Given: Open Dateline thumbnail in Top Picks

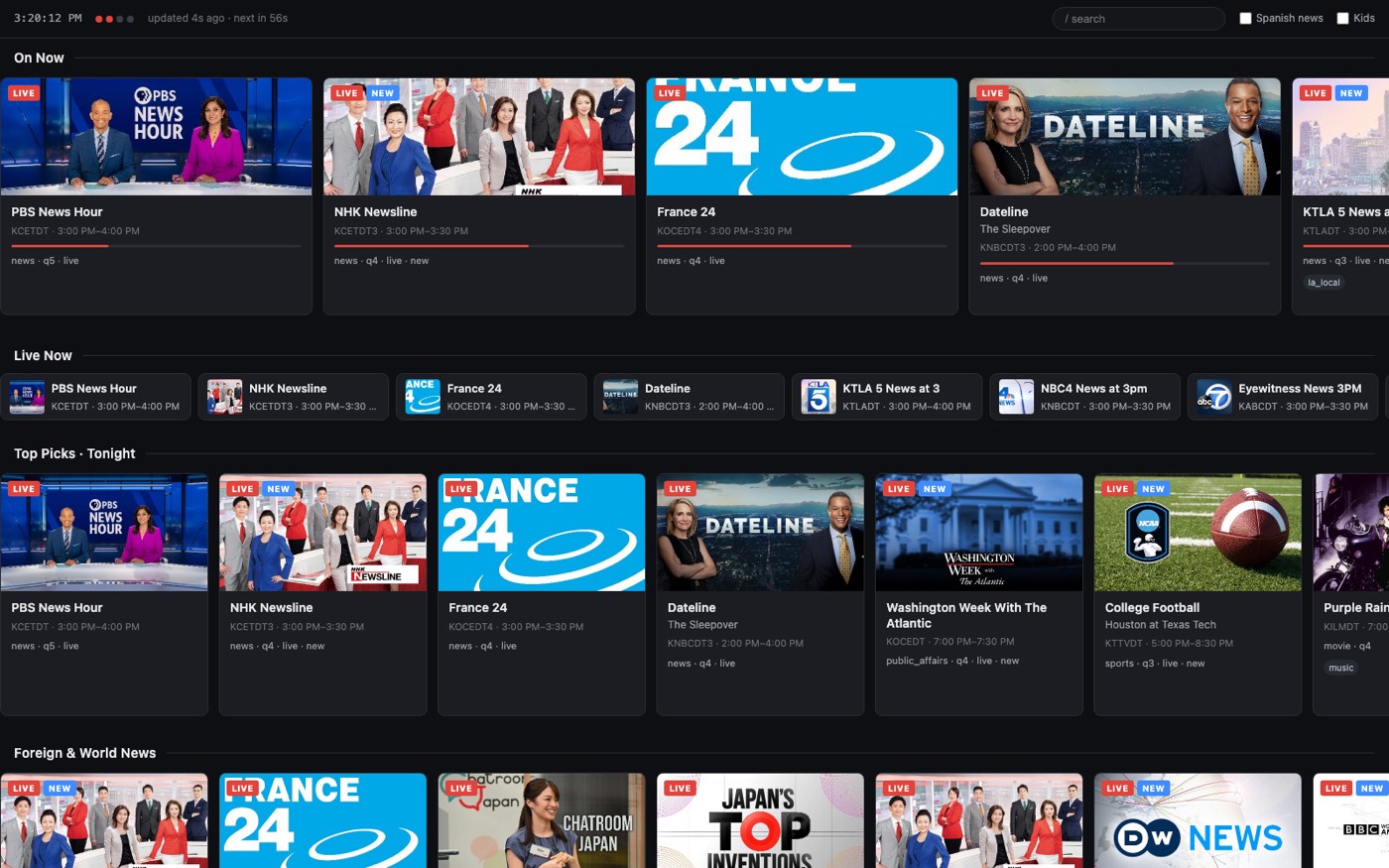Looking at the screenshot, I should point(760,533).
